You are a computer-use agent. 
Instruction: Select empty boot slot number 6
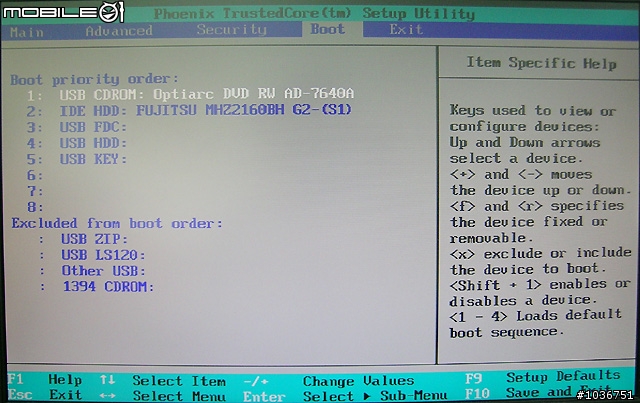point(35,175)
